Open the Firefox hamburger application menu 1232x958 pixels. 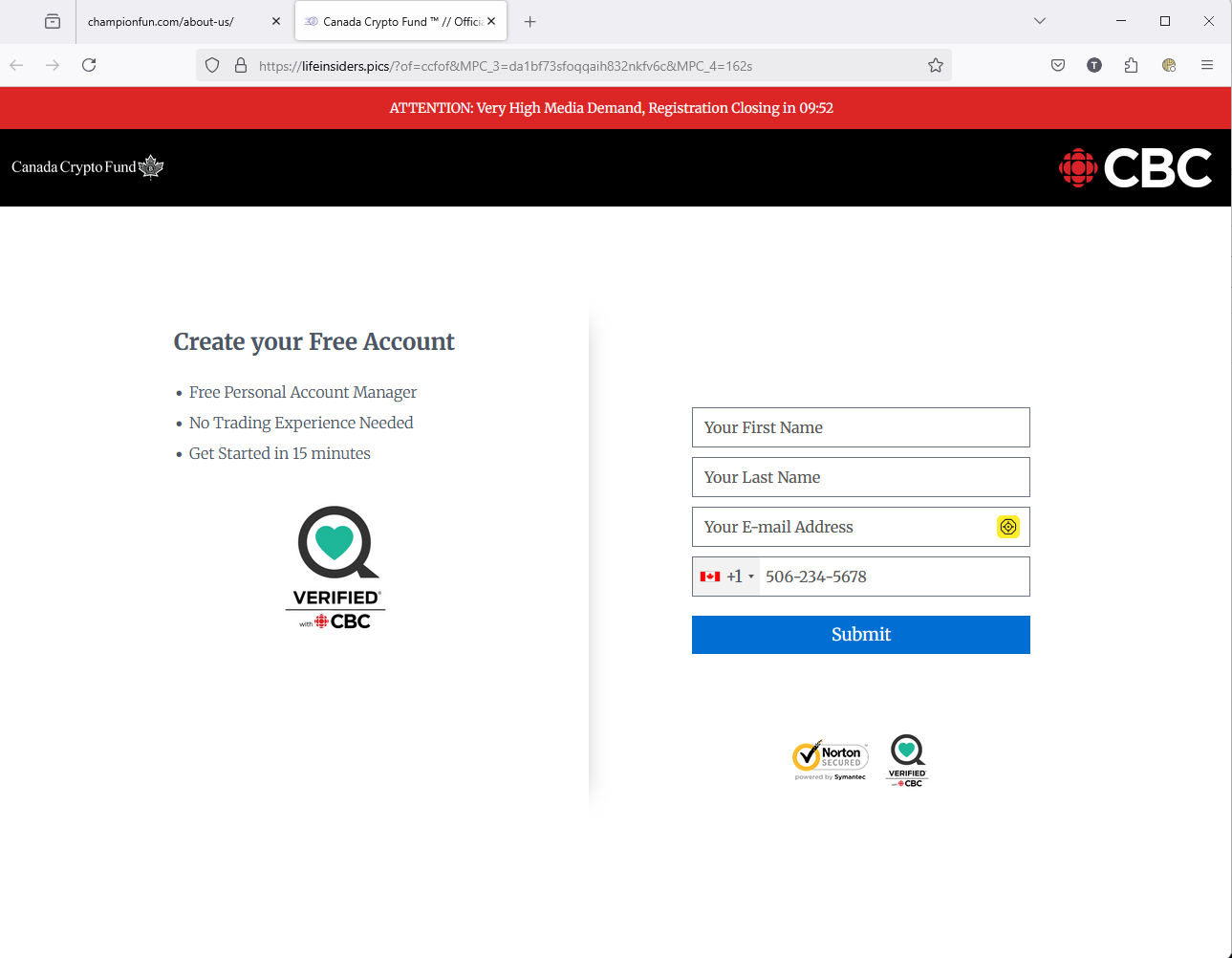[1207, 65]
